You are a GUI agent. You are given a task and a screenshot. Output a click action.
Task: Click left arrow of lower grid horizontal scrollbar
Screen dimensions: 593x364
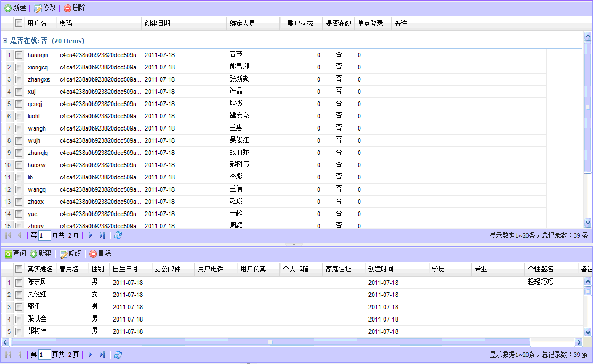click(x=5, y=342)
